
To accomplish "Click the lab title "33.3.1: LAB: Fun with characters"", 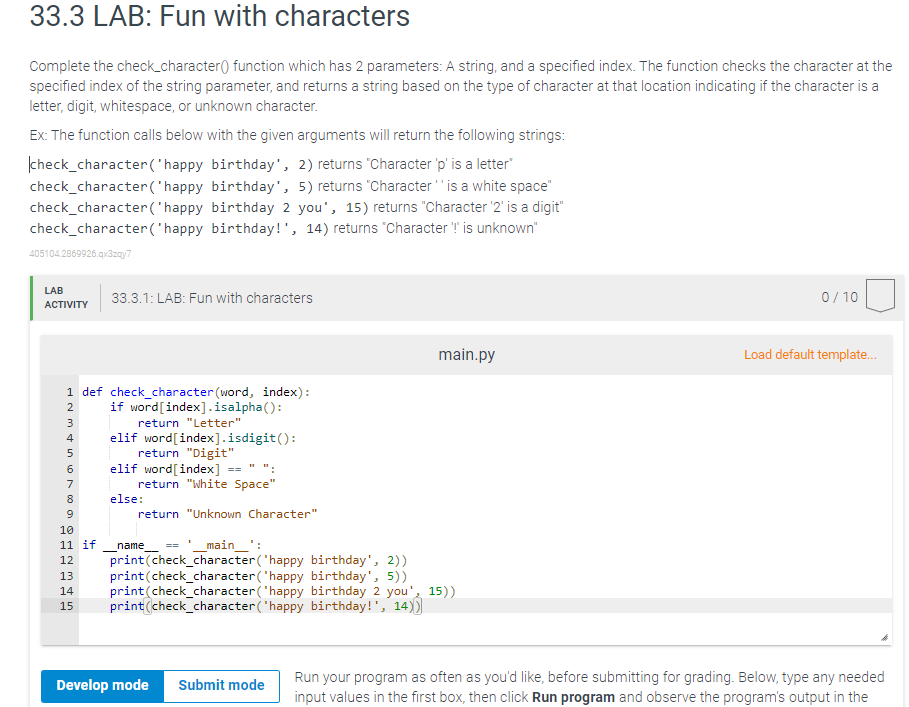I will point(212,297).
